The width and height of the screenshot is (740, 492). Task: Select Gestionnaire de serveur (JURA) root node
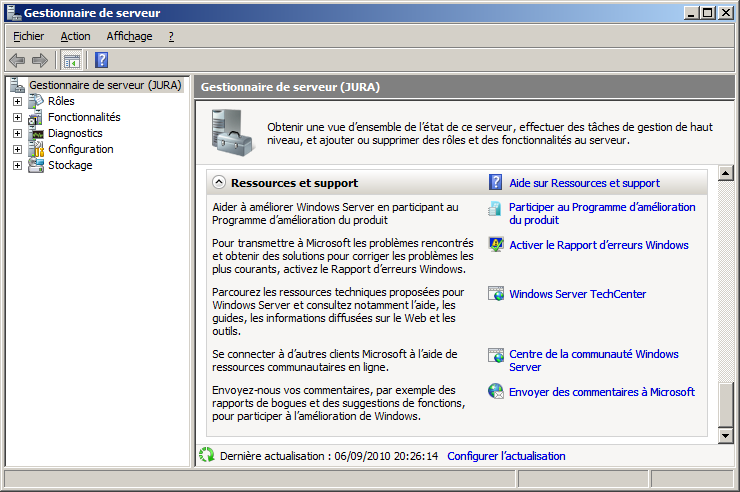[105, 85]
